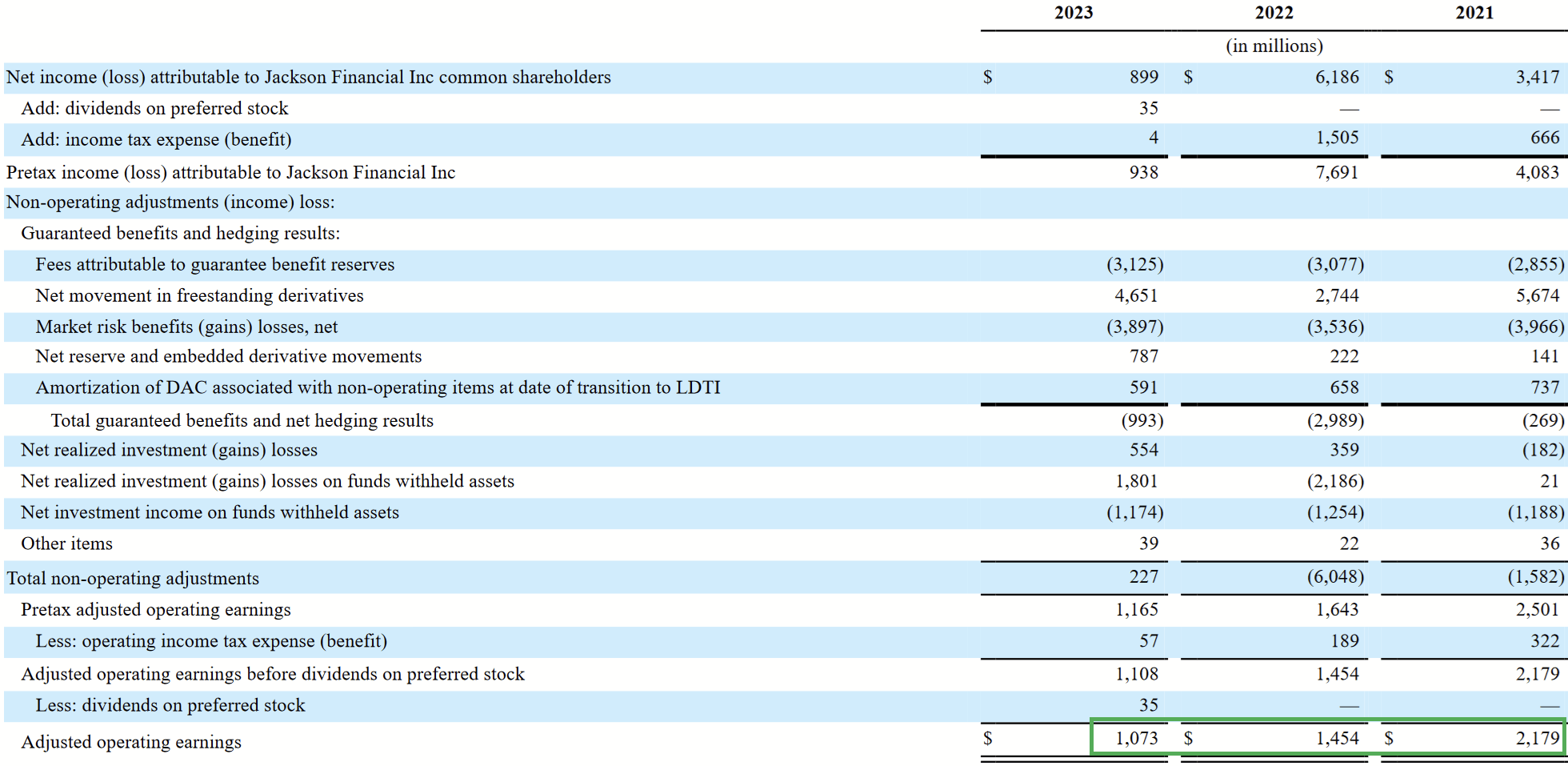
Task: Select the Net income attributable row label
Action: 308,77
